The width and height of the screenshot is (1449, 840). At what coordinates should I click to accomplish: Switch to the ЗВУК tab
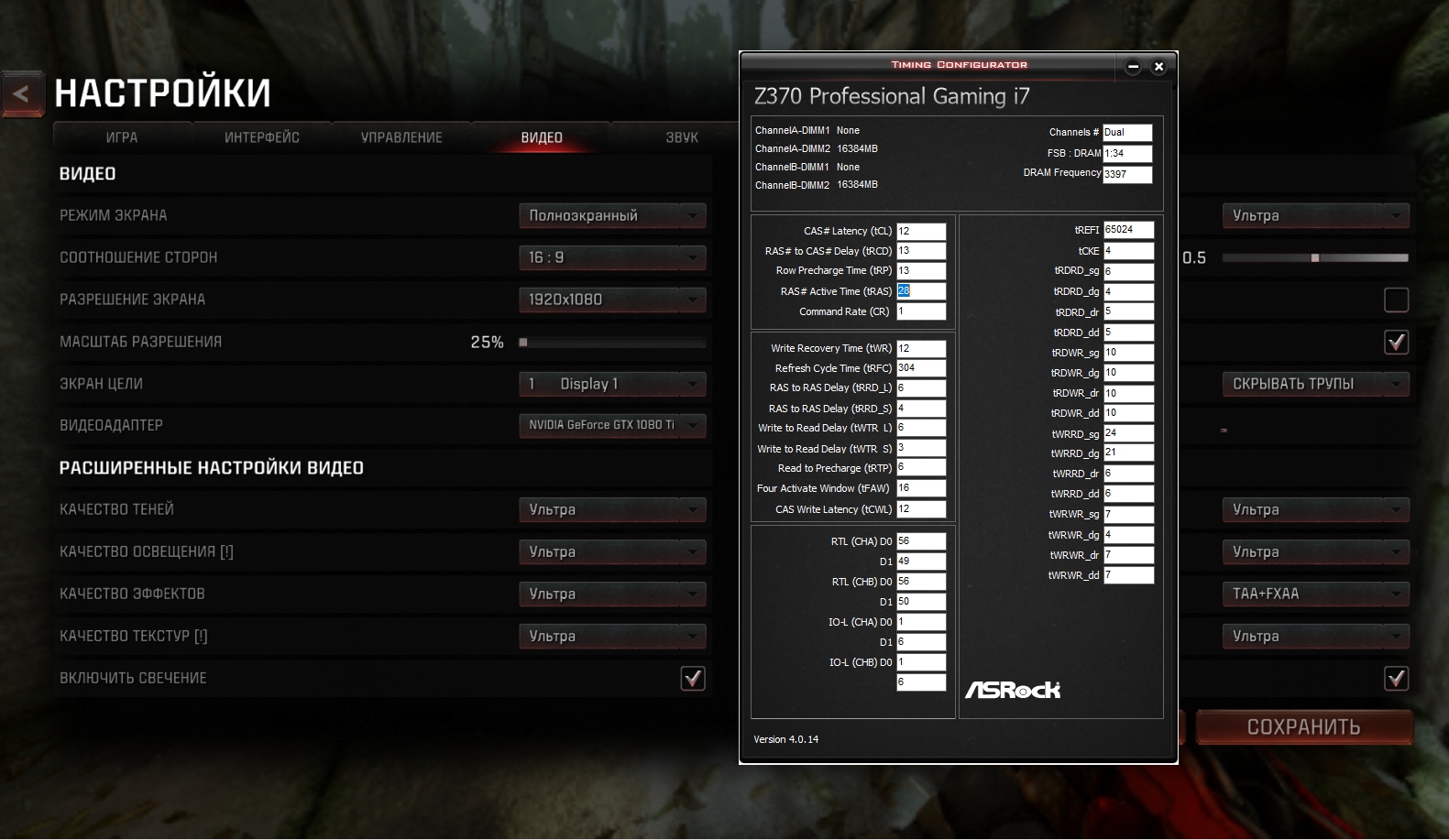pos(682,137)
